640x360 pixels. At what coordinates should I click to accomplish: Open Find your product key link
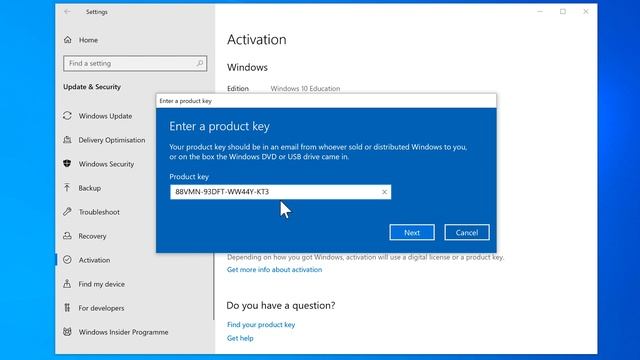pyautogui.click(x=261, y=325)
